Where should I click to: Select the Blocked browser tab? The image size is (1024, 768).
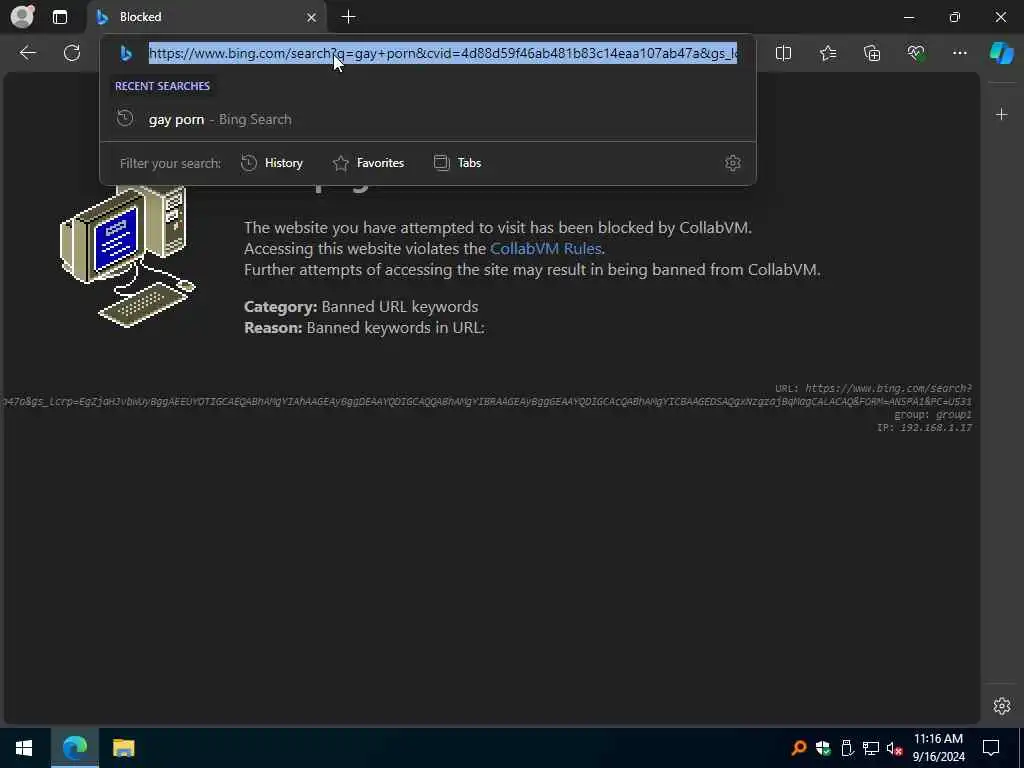click(206, 17)
